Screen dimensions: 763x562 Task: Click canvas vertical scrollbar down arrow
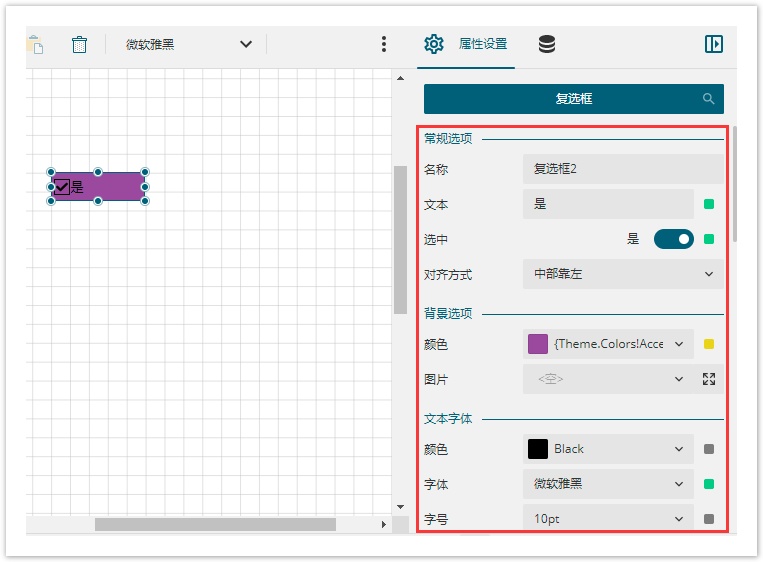400,507
